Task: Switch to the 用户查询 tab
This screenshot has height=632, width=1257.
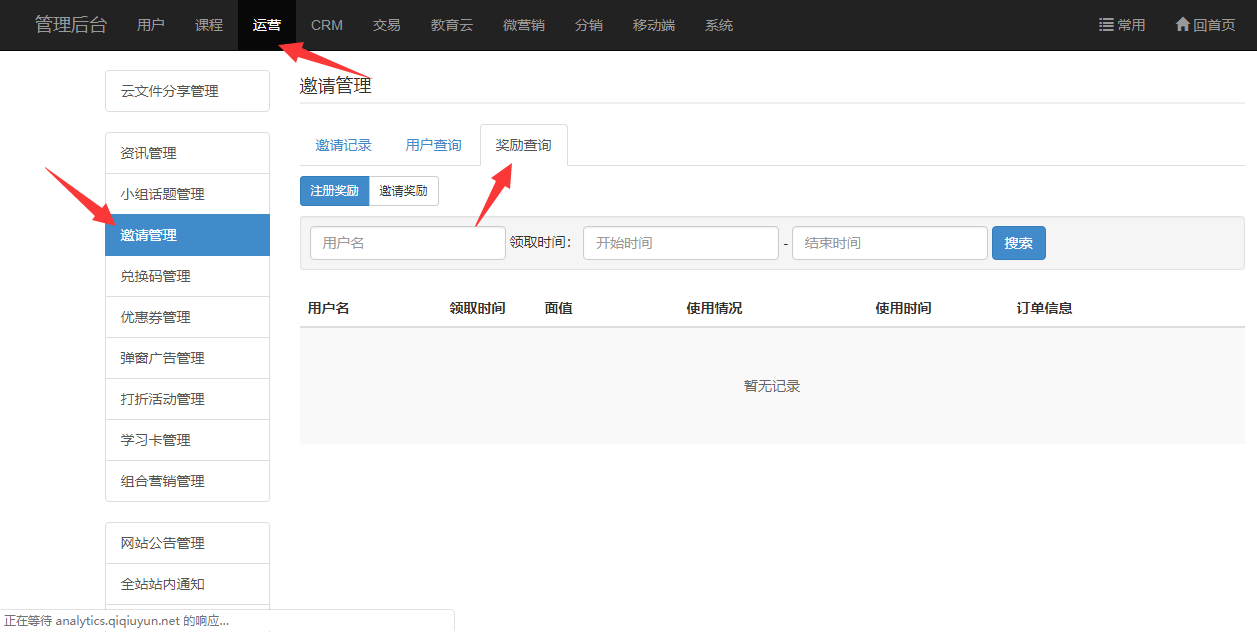Action: click(x=433, y=146)
